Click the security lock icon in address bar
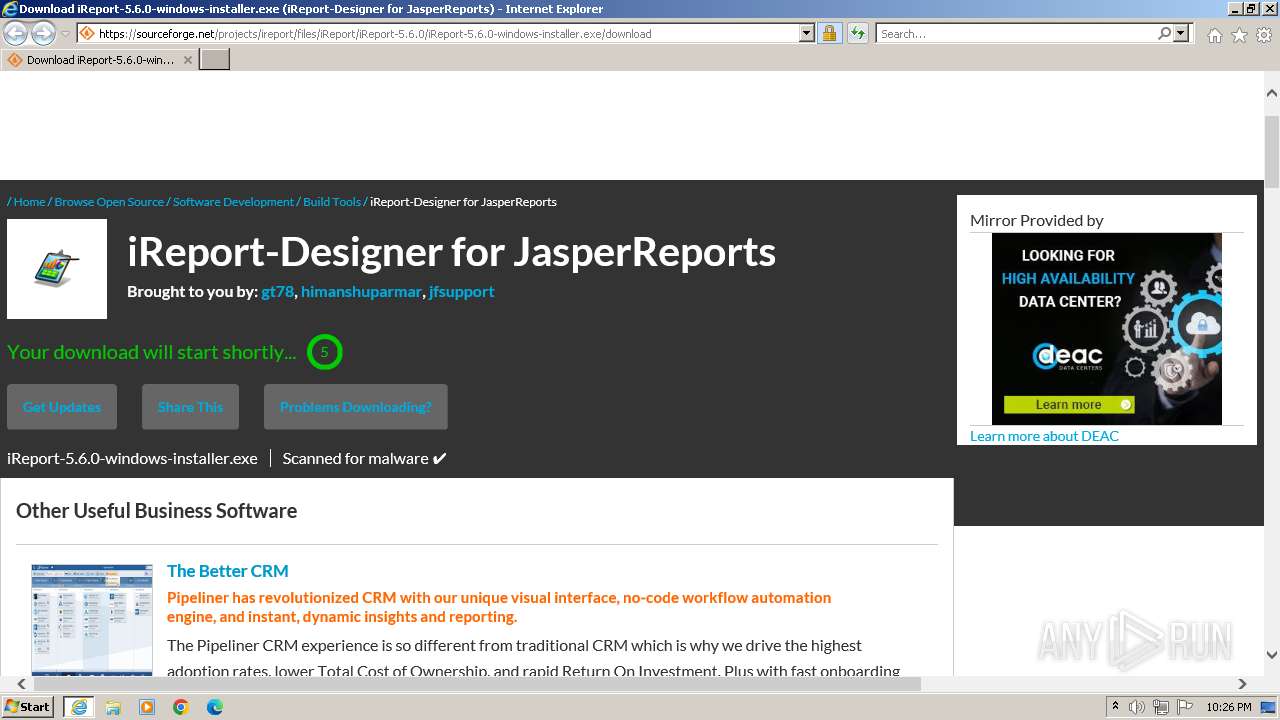 coord(829,33)
